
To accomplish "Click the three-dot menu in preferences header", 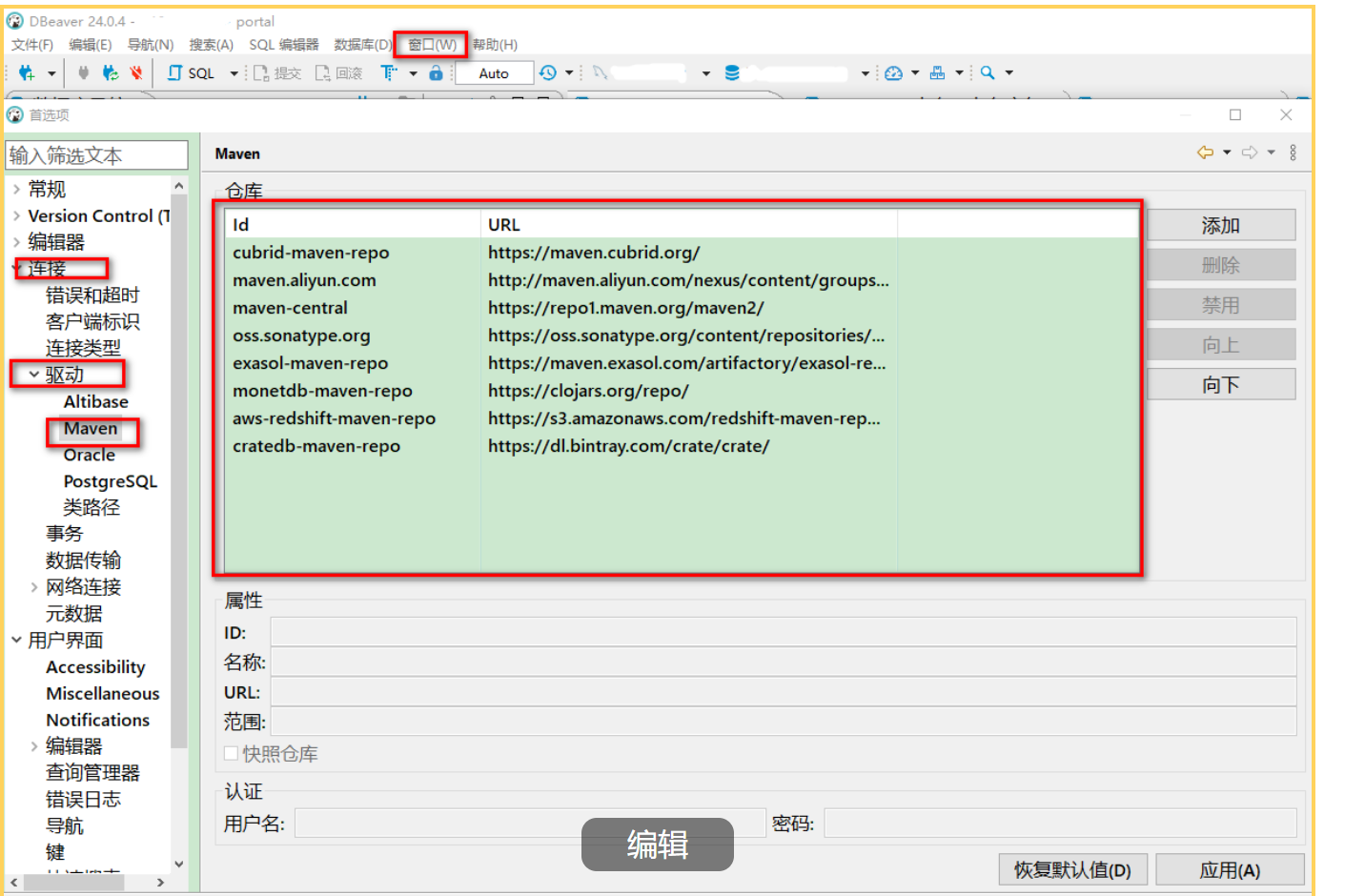I will 1293,153.
